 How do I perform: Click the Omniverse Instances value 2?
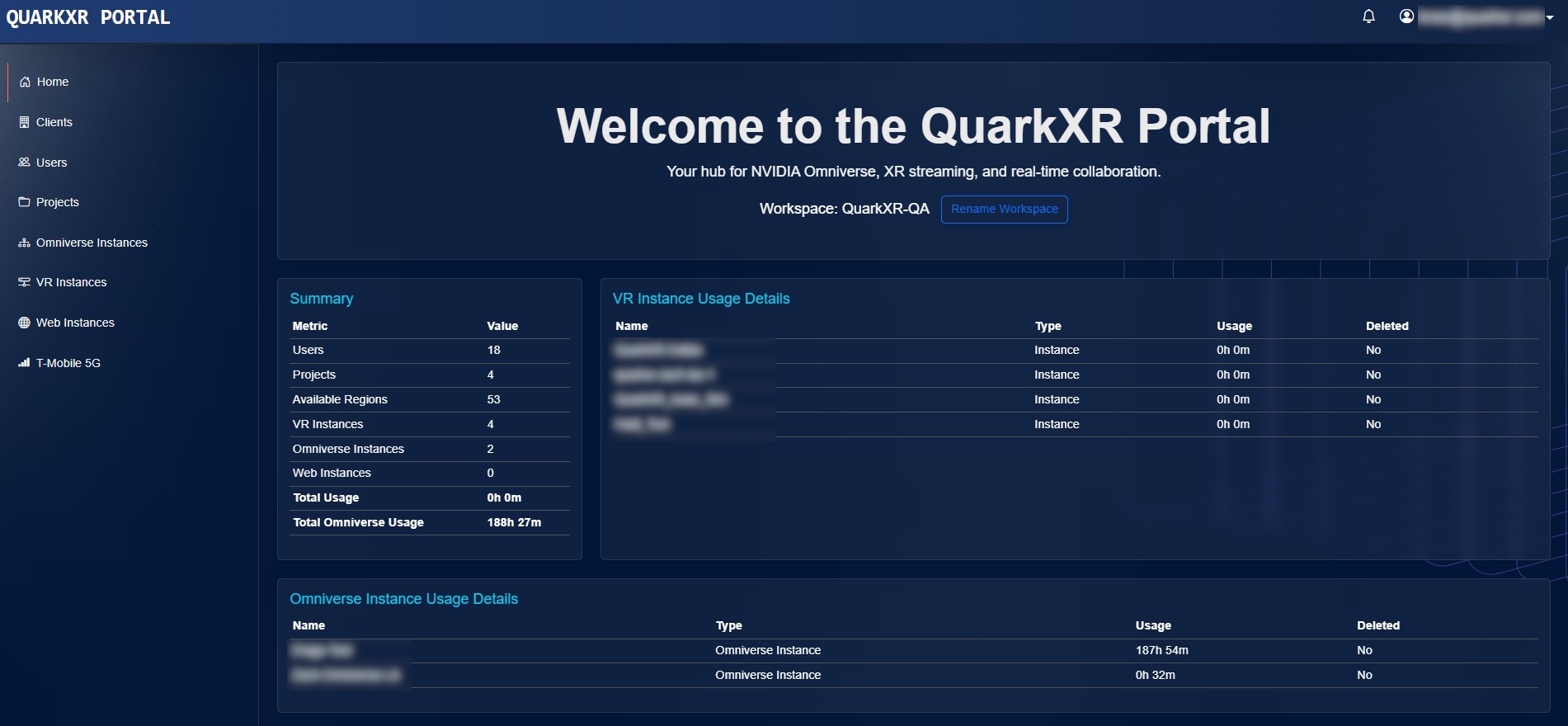tap(491, 449)
